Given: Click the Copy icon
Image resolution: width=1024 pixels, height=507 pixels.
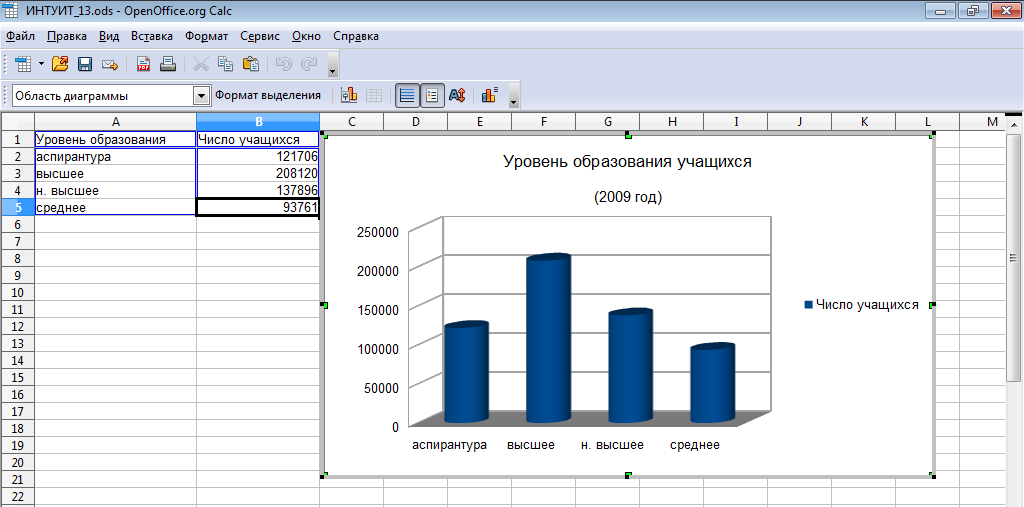Looking at the screenshot, I should [x=226, y=63].
